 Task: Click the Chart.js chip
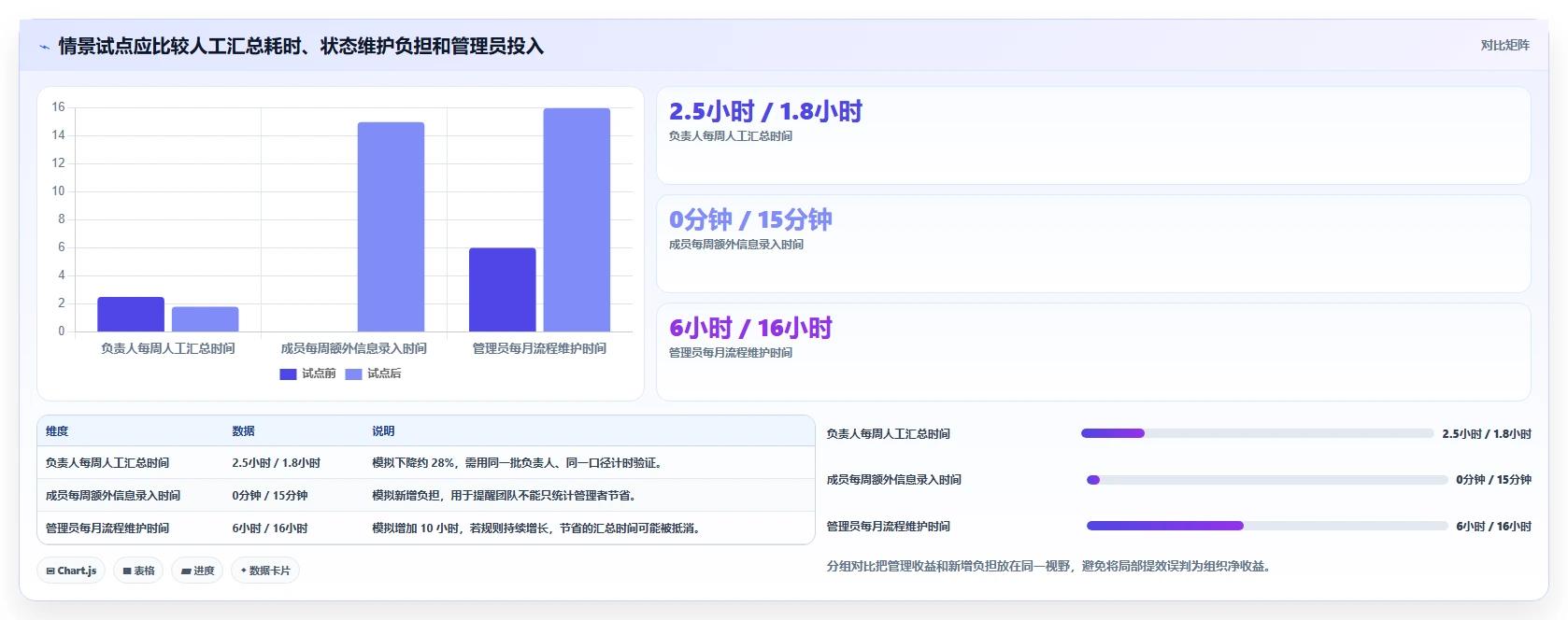point(71,571)
